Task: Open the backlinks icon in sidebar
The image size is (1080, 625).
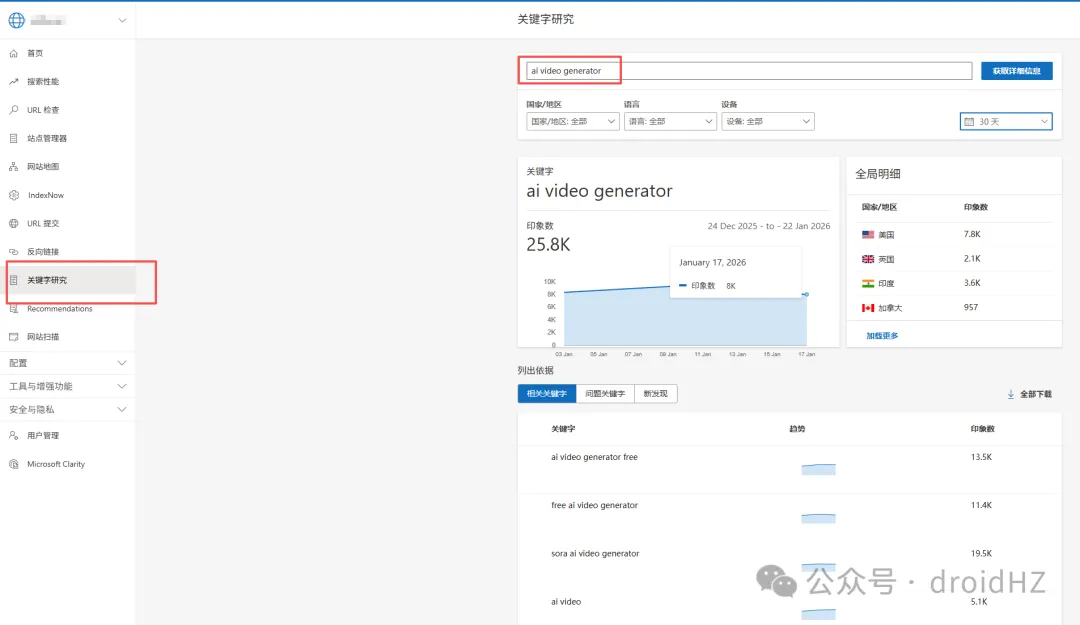Action: (14, 252)
